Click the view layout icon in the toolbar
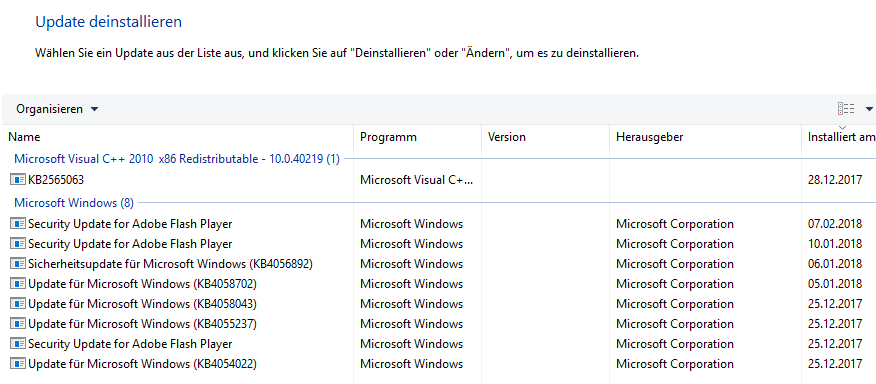 click(846, 109)
